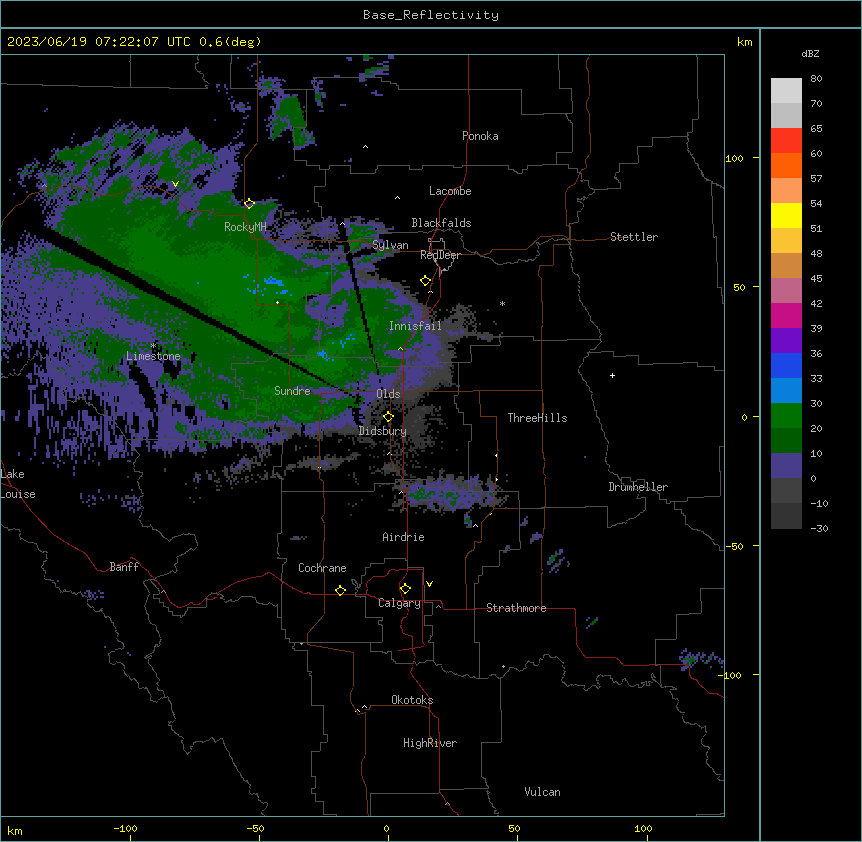The width and height of the screenshot is (862, 842).
Task: Click the Cochrane town label
Action: 322,568
